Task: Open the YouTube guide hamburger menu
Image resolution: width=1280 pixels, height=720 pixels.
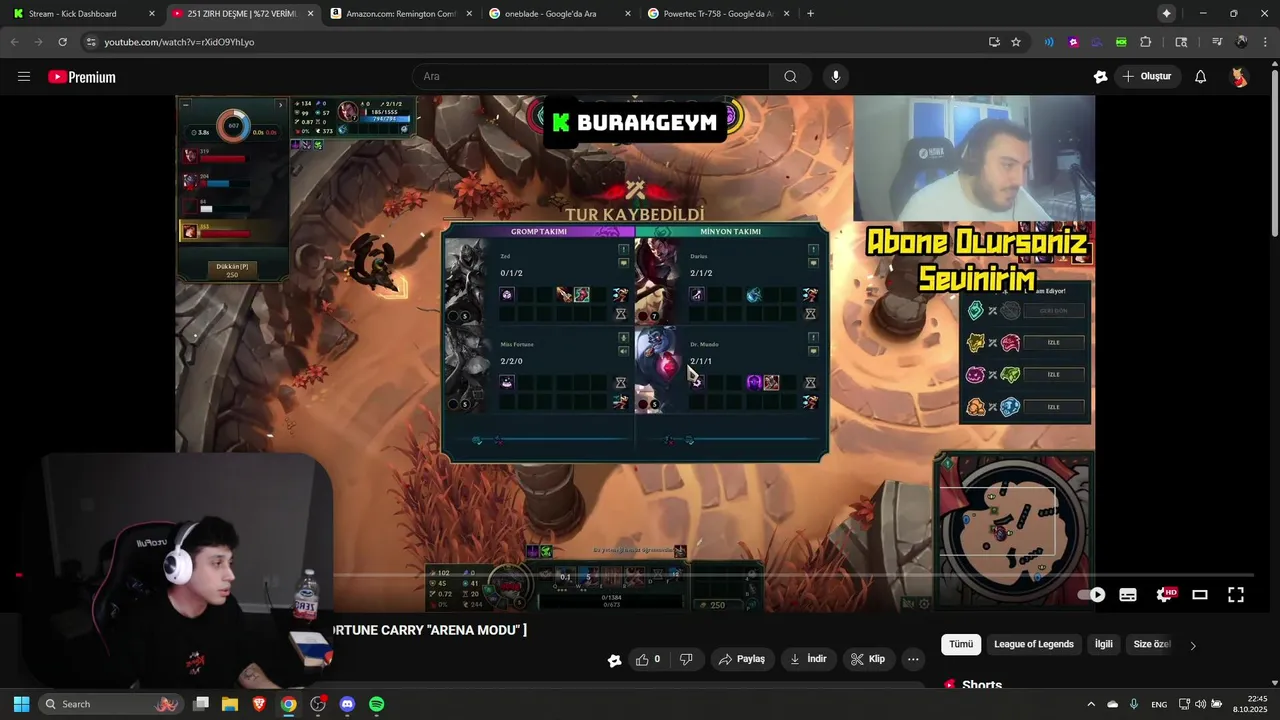Action: pyautogui.click(x=24, y=77)
